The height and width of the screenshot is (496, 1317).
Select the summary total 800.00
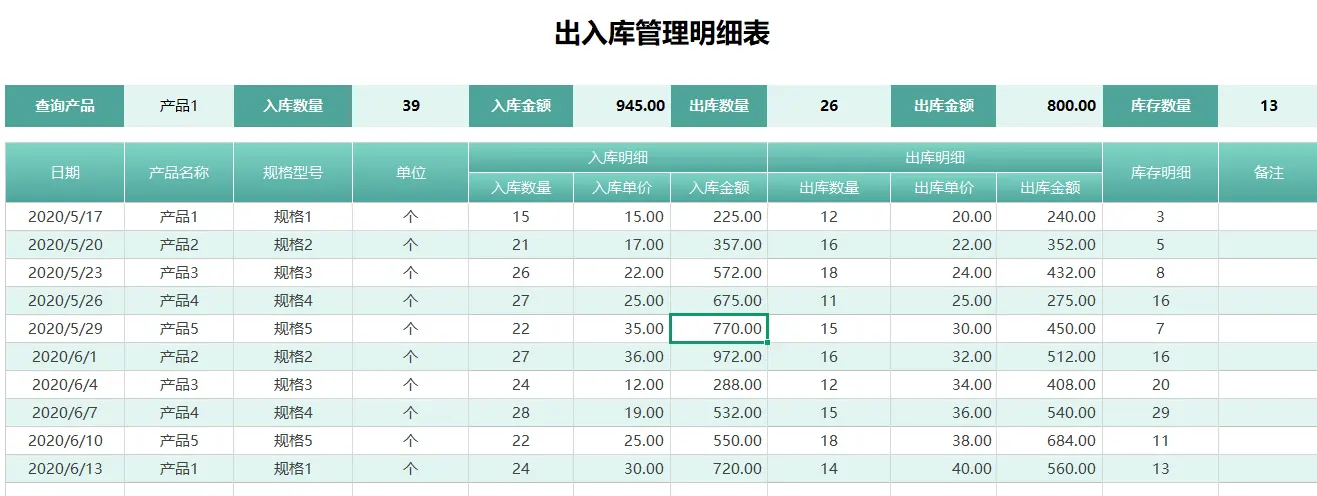[x=1050, y=106]
